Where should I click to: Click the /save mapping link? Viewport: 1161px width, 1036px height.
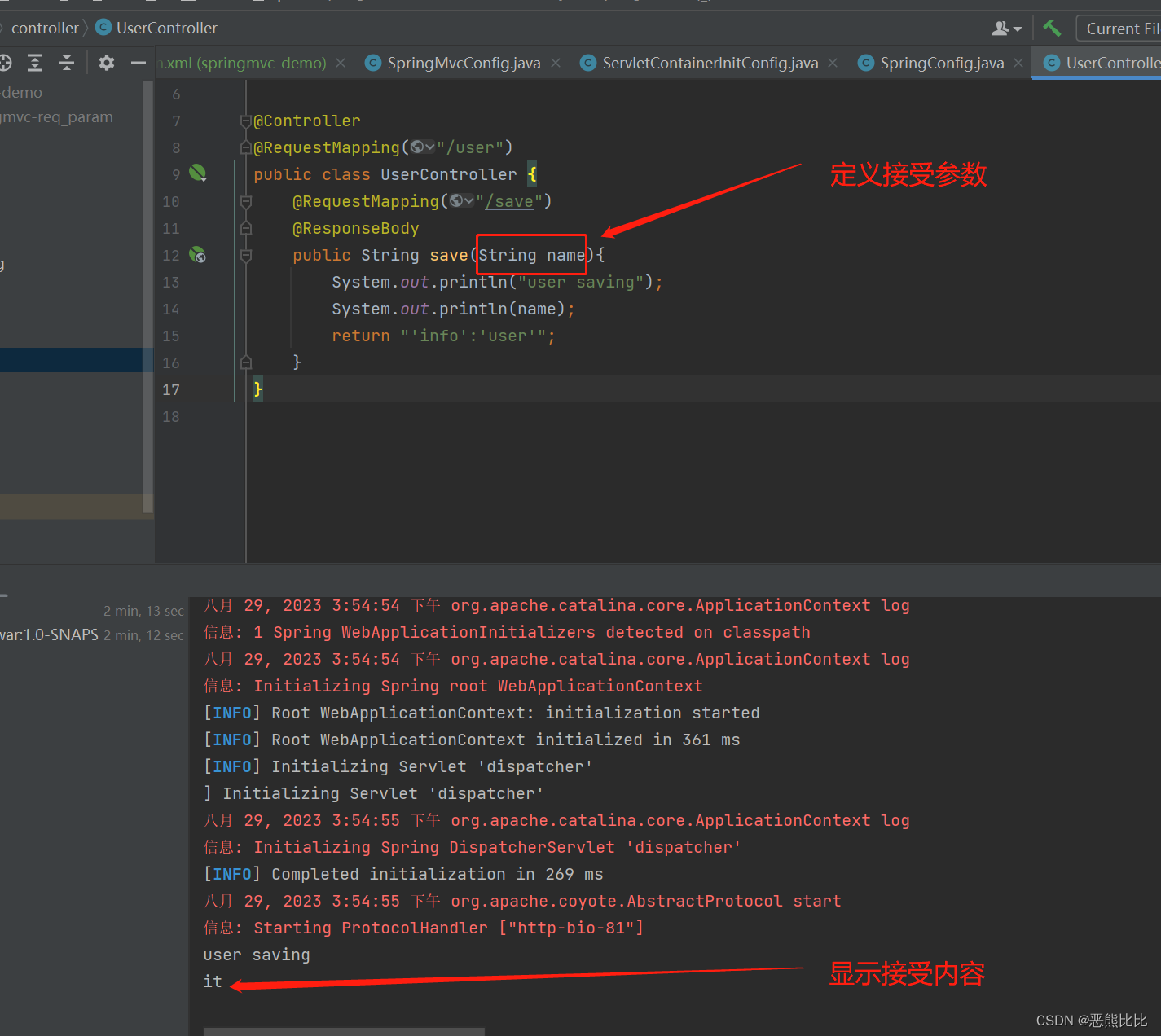coord(509,201)
